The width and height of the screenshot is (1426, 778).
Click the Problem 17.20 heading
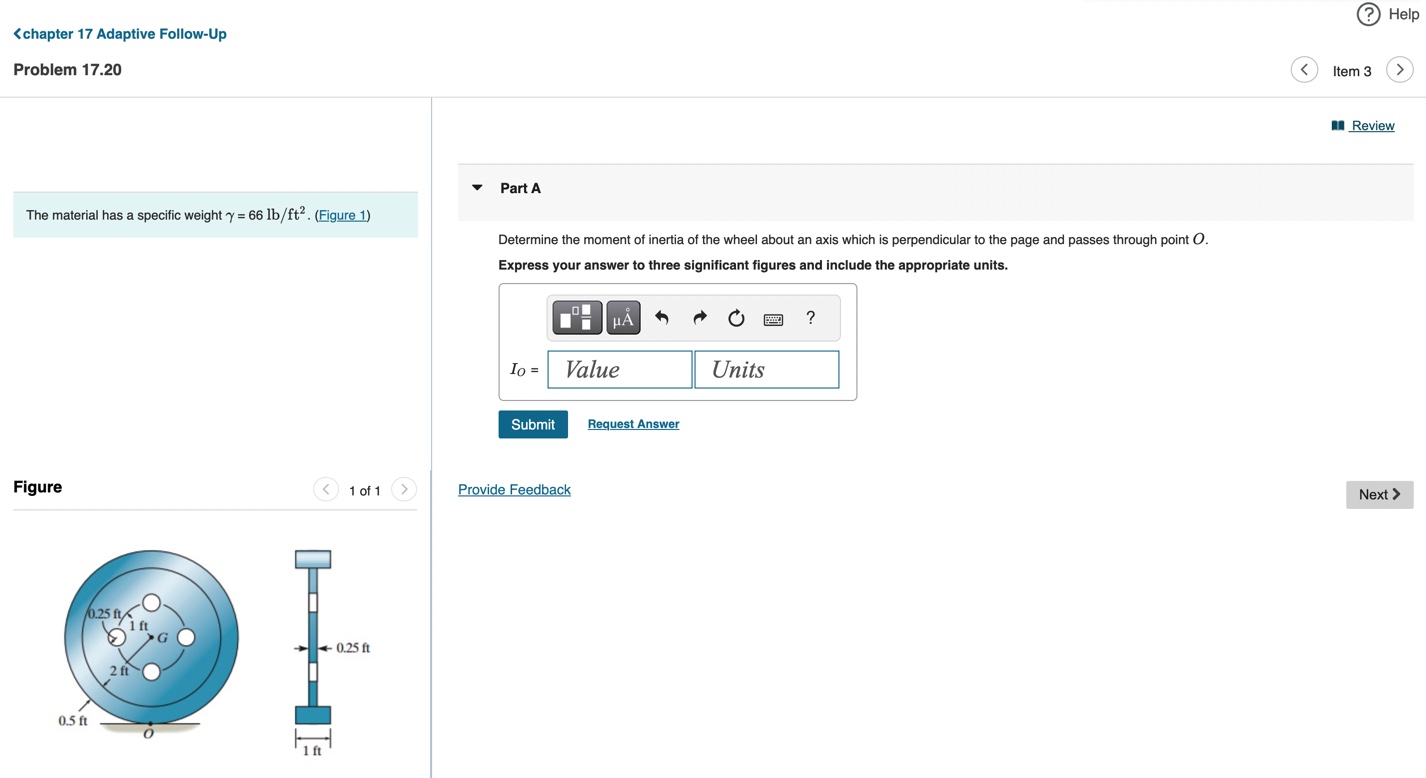coord(67,70)
